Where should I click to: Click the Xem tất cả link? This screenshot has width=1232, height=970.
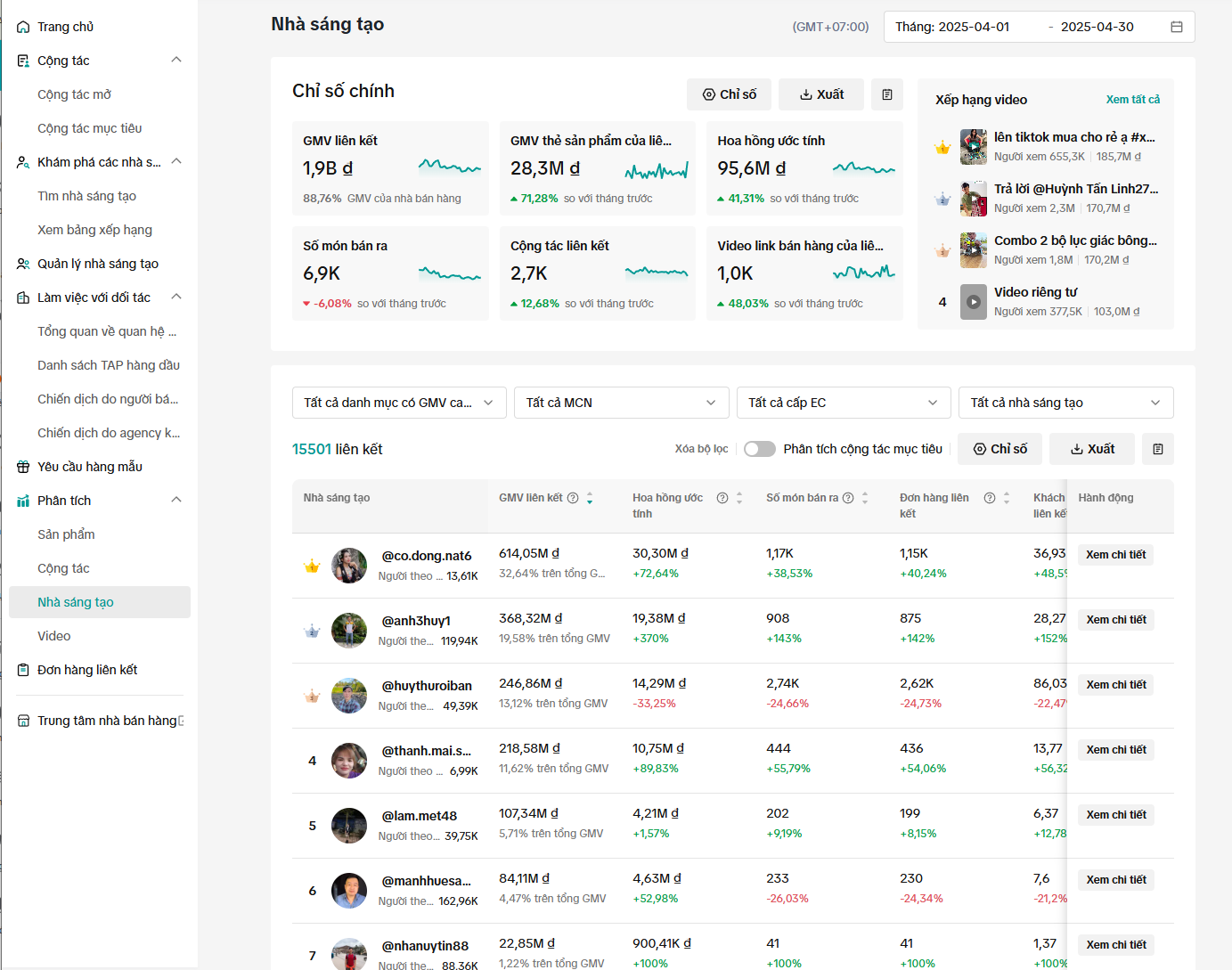[1133, 100]
